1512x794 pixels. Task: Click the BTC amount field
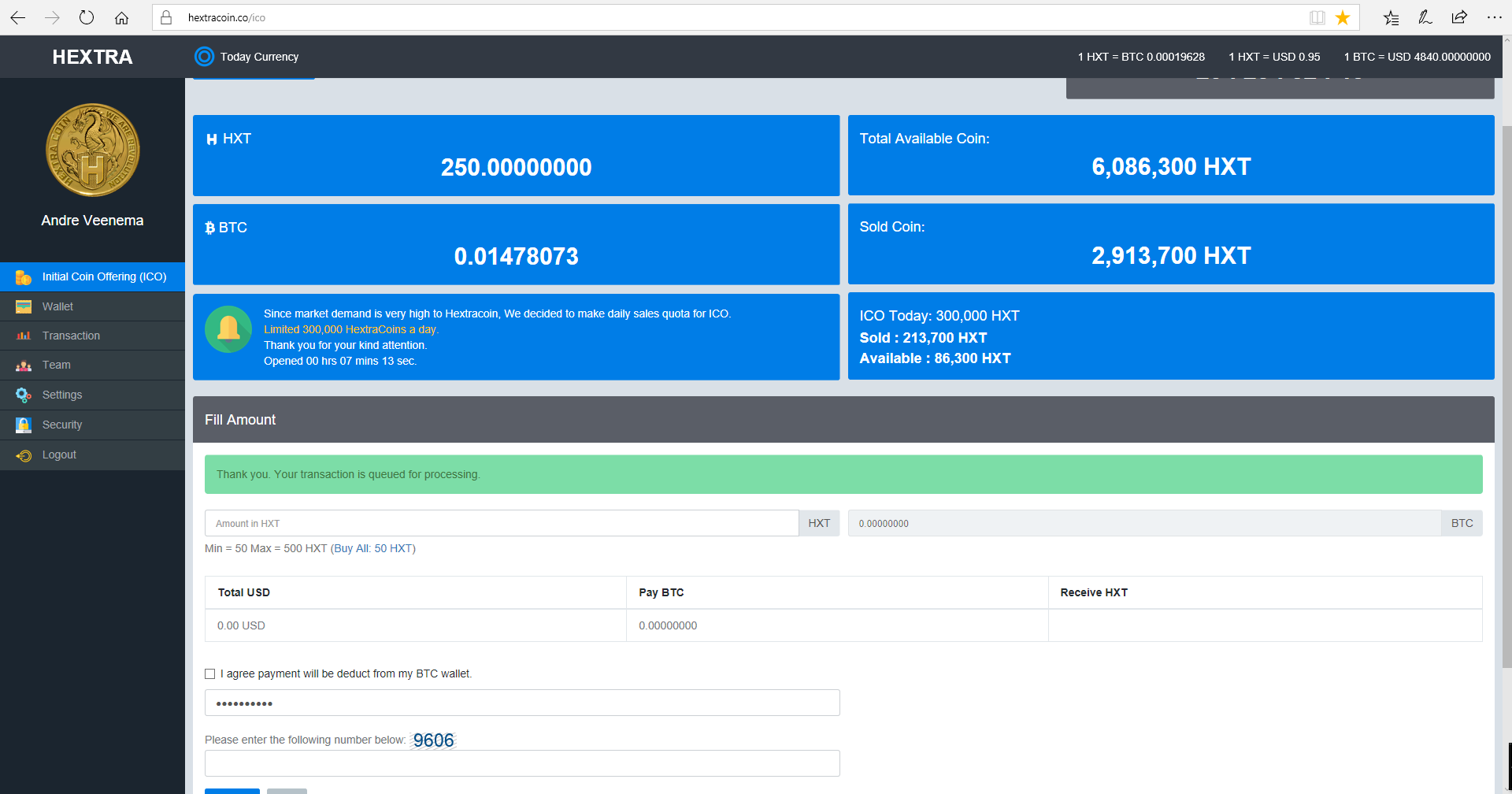(x=1144, y=523)
